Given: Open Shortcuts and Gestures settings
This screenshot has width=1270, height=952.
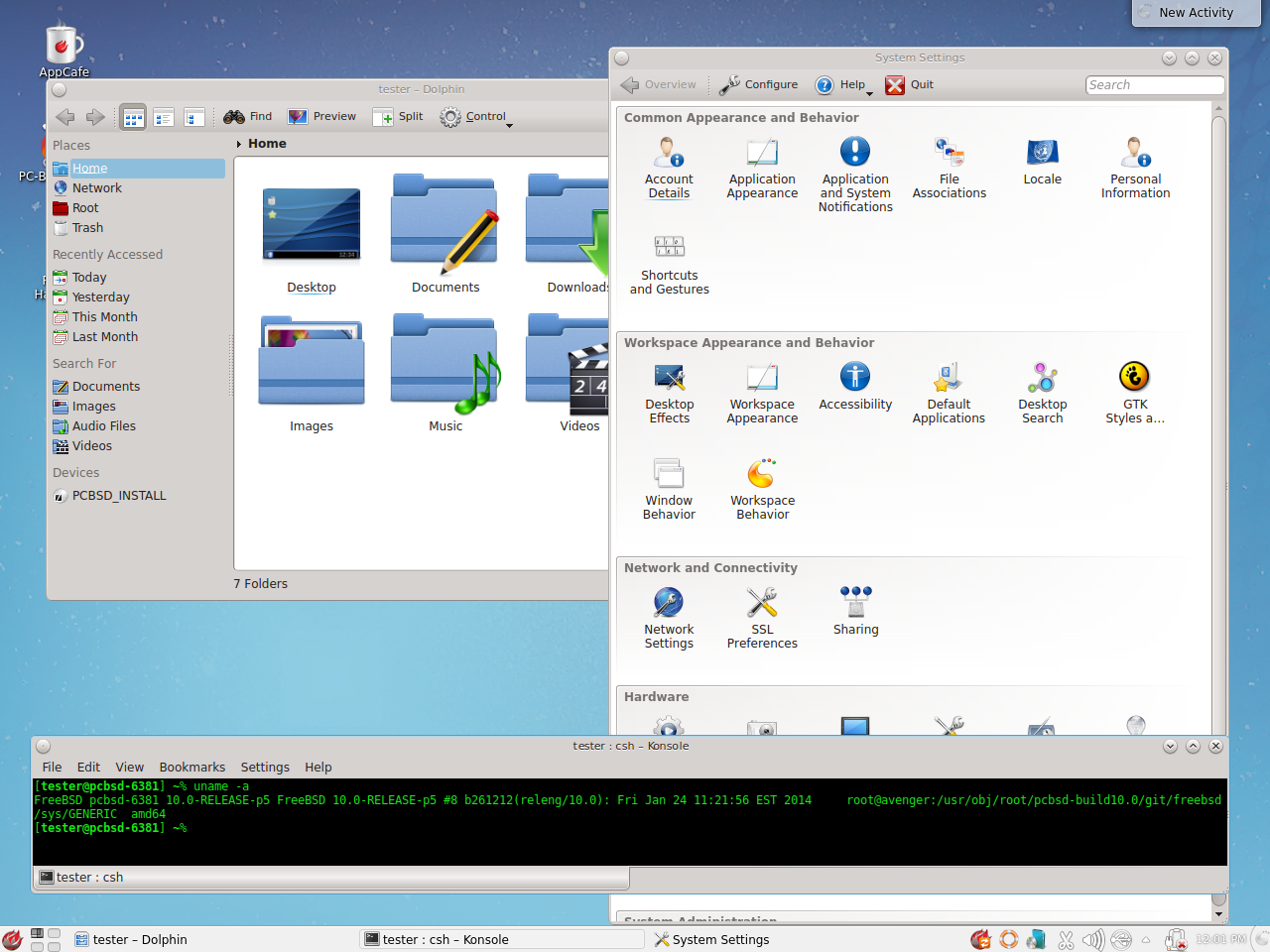Looking at the screenshot, I should pos(670,265).
